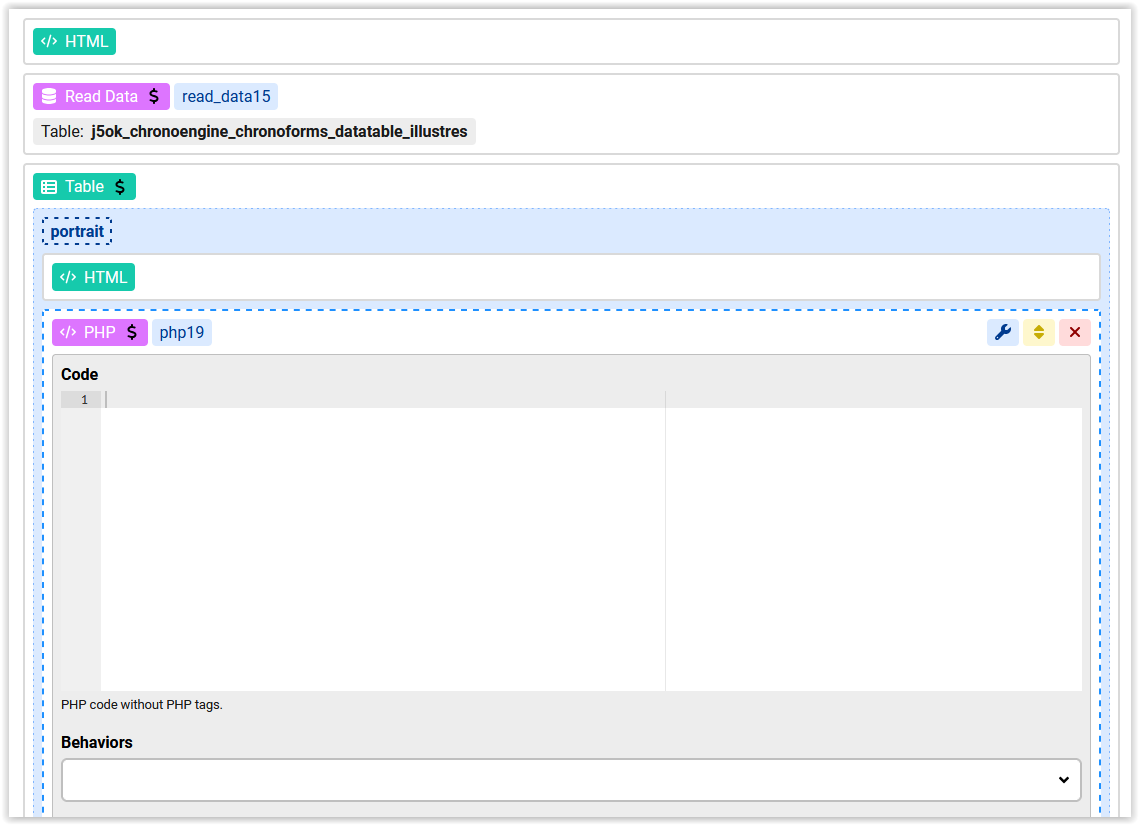Viewport: 1139px width, 825px height.
Task: Click code icon on HTML badge under portrait
Action: click(x=67, y=278)
